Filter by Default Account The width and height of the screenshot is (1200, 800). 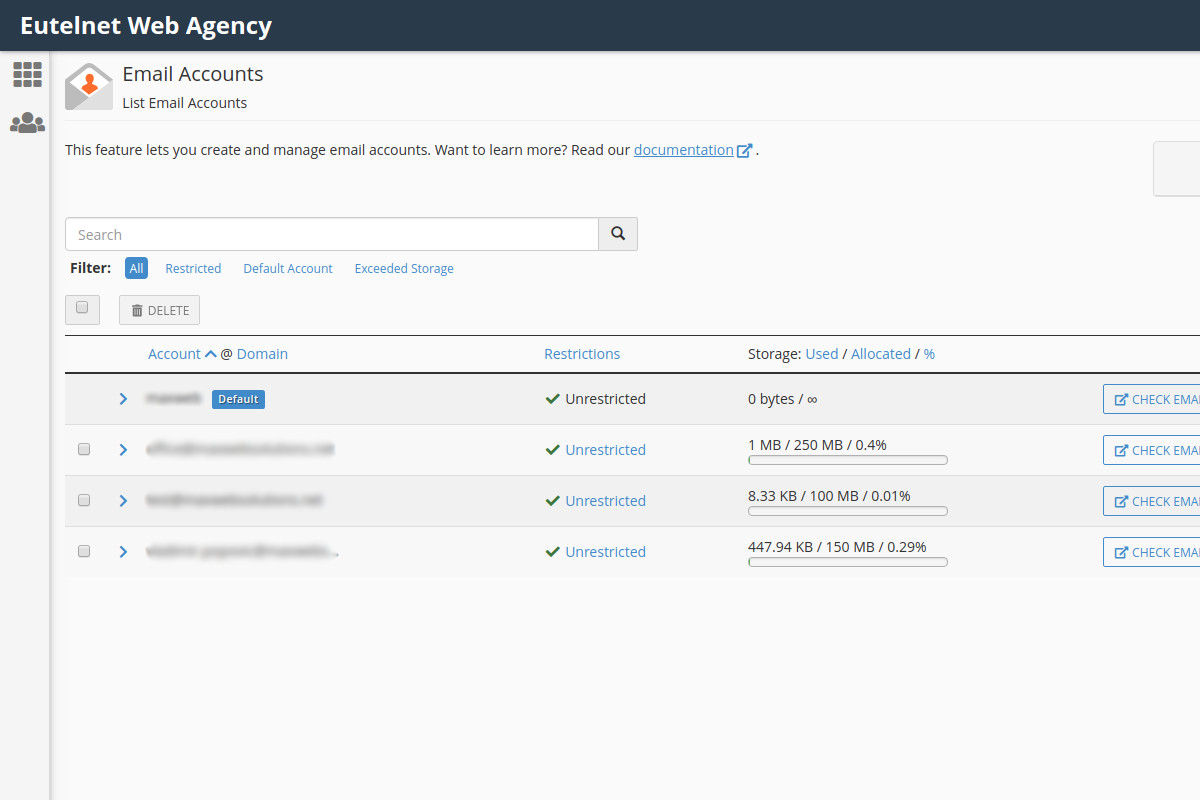(288, 269)
